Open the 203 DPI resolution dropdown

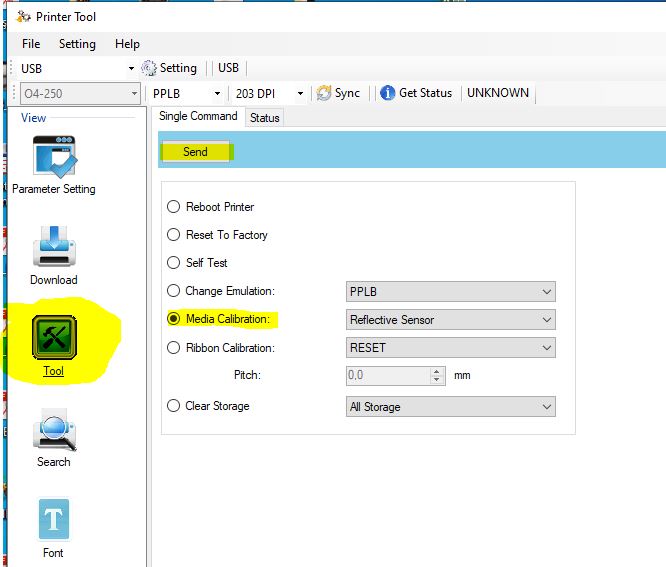click(x=270, y=93)
